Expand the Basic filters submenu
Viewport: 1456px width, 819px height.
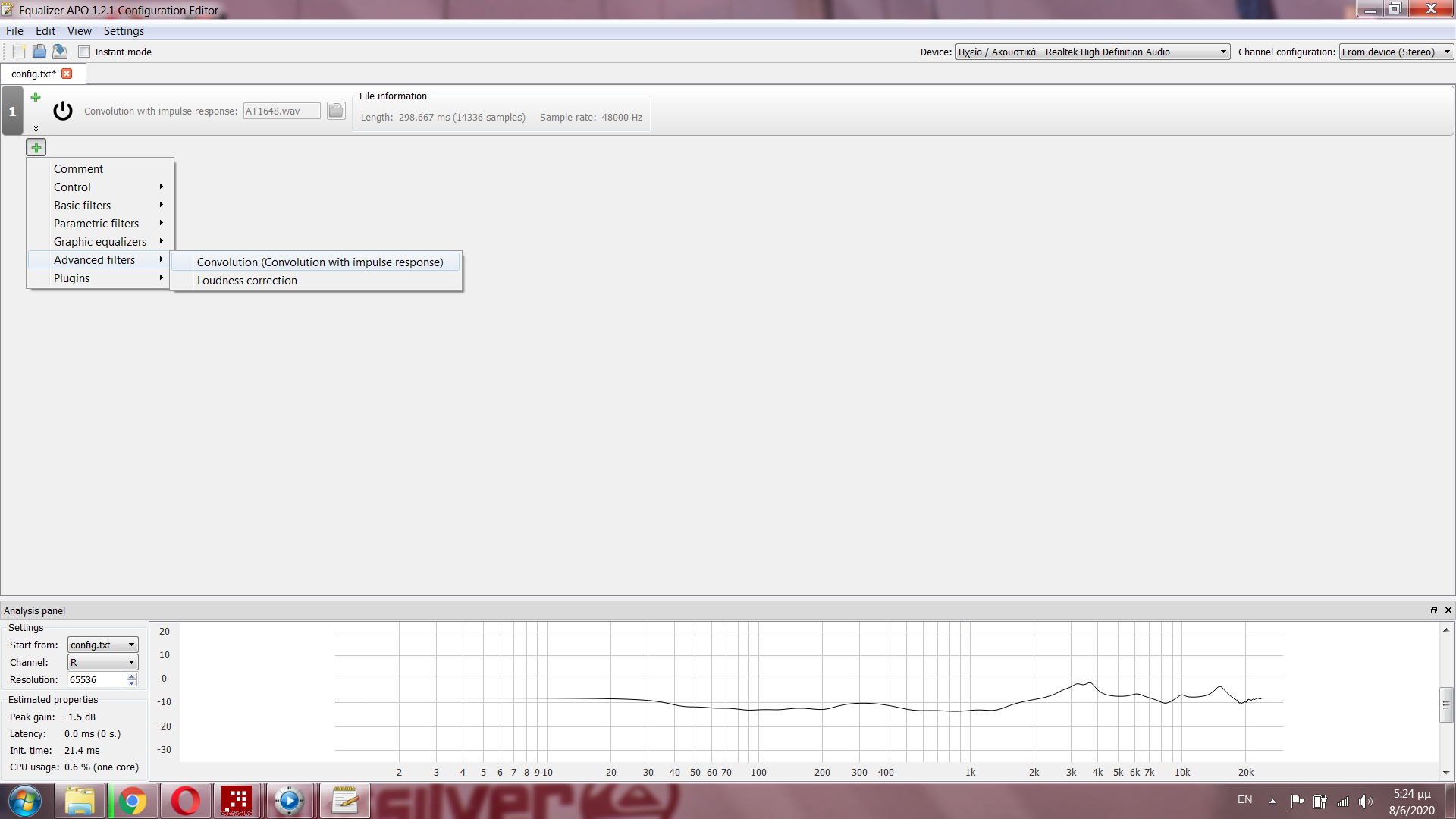click(100, 206)
